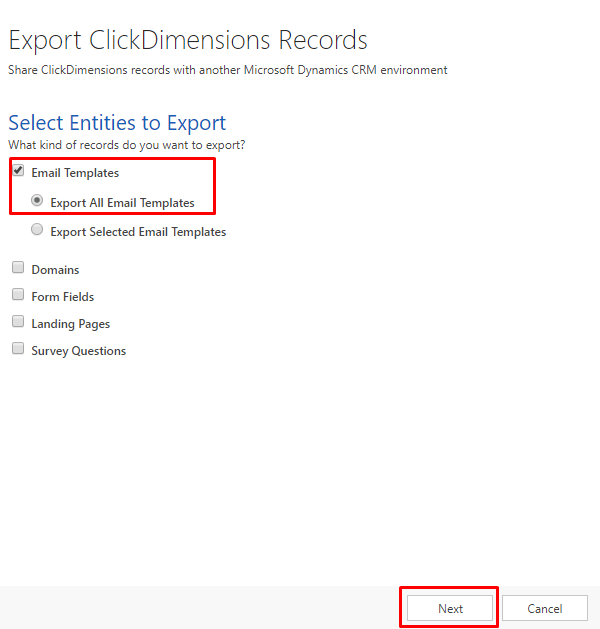Click the Export ClickDimensions Records title
The height and width of the screenshot is (629, 600).
pyautogui.click(x=188, y=41)
